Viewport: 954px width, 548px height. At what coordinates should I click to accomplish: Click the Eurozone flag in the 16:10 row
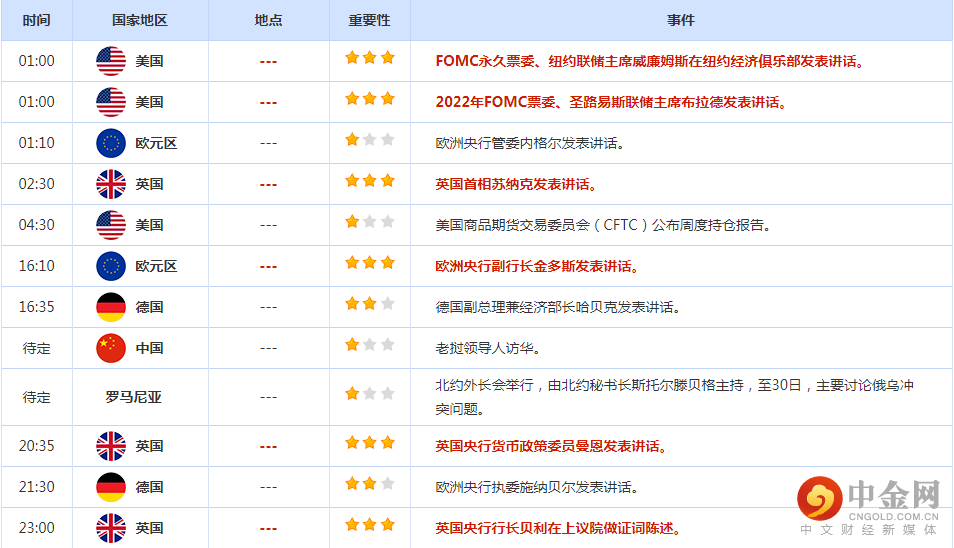111,266
